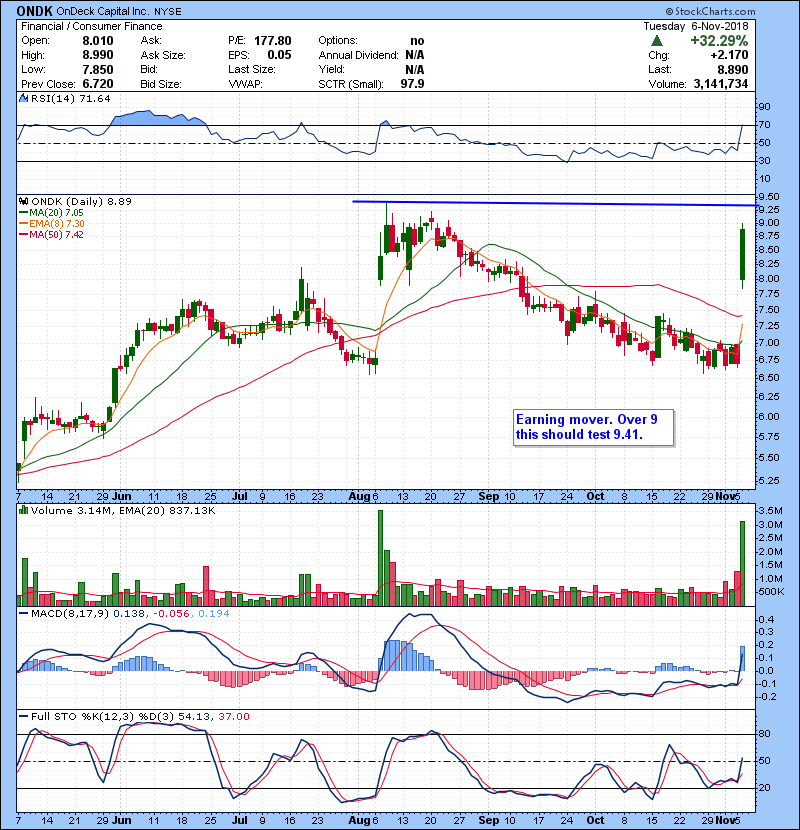Click the Financial / Consumer Finance sector text
The height and width of the screenshot is (830, 800).
[92, 26]
